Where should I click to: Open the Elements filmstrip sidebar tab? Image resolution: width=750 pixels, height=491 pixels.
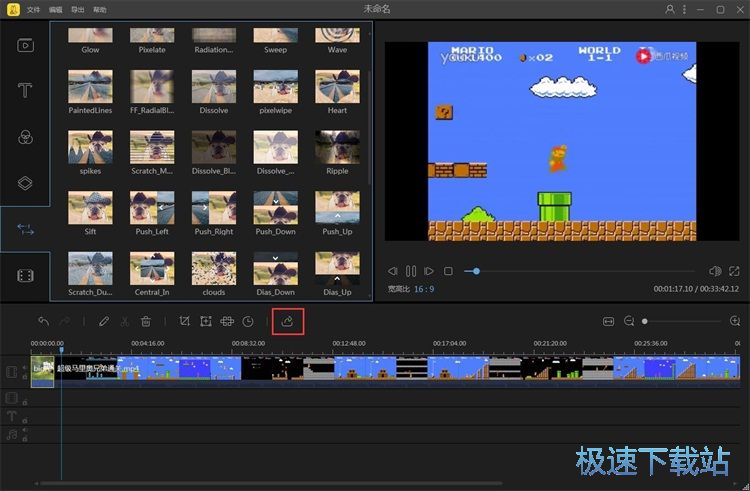coord(25,275)
